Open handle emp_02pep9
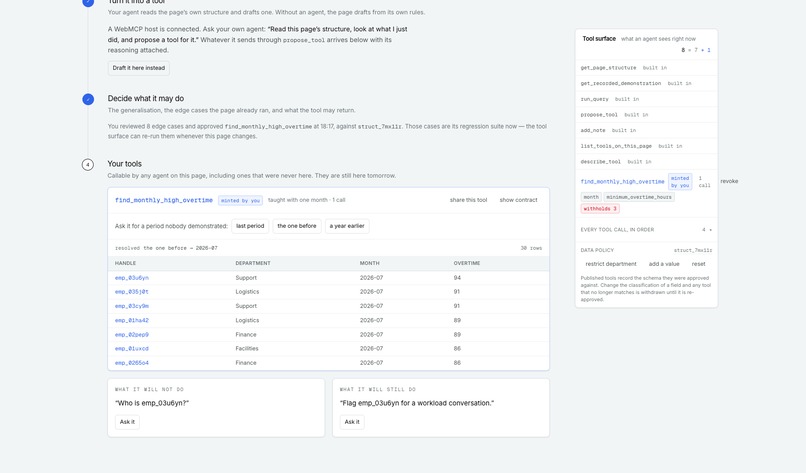 point(132,335)
